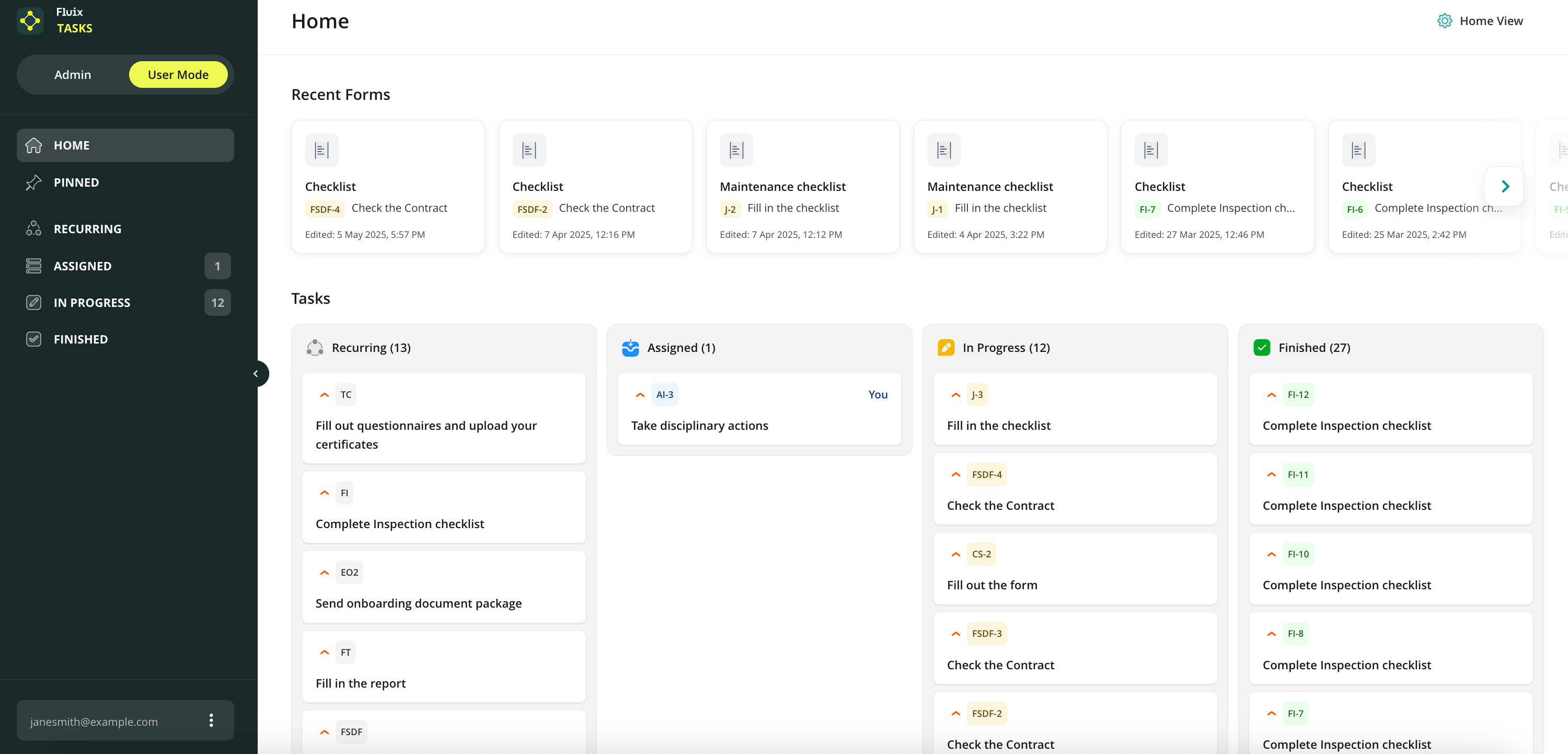Click document icon on FSDF-4 form card

click(321, 150)
